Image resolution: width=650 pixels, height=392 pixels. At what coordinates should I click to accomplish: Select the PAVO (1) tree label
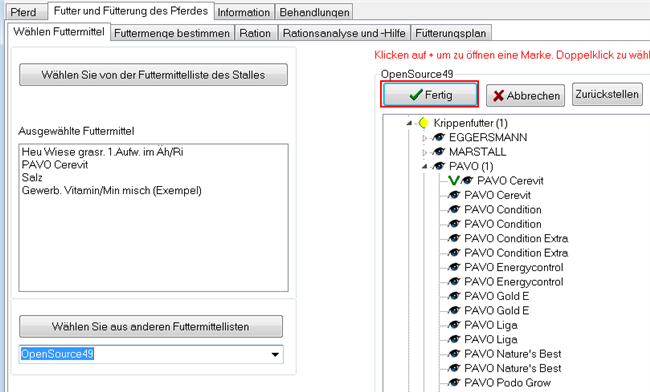(471, 167)
